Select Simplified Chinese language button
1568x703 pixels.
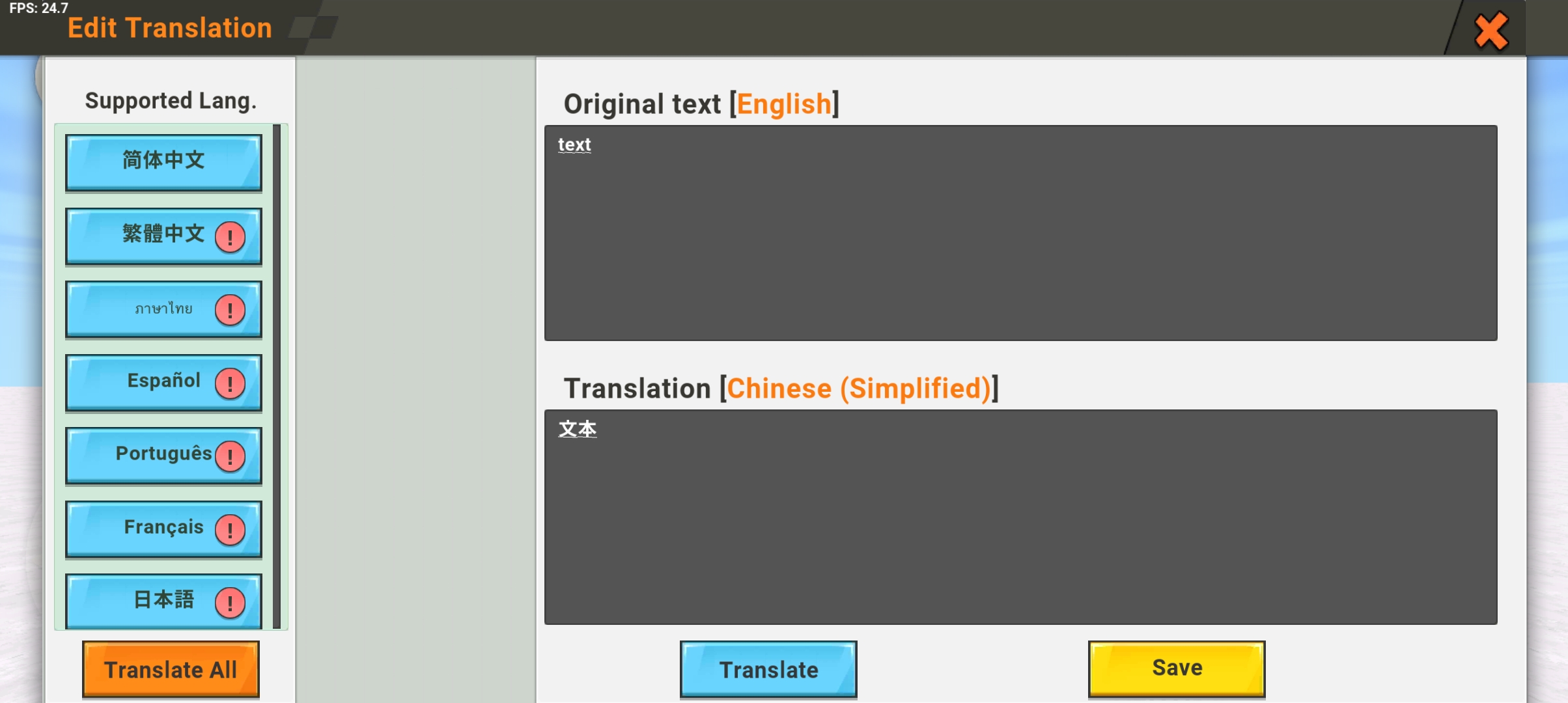[x=163, y=161]
